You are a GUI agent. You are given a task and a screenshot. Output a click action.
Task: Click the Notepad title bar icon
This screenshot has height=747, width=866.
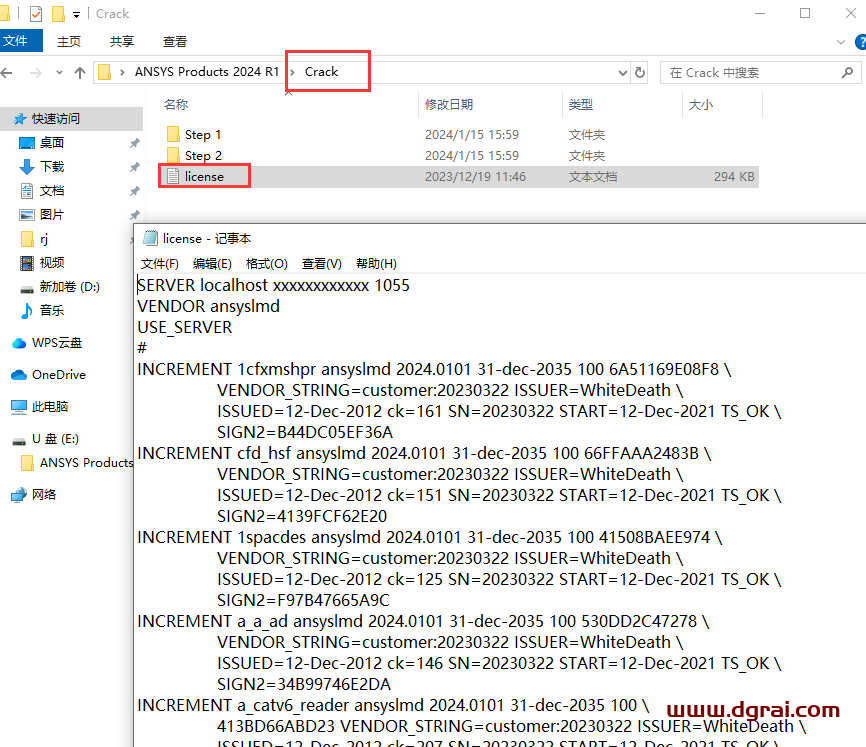point(150,239)
